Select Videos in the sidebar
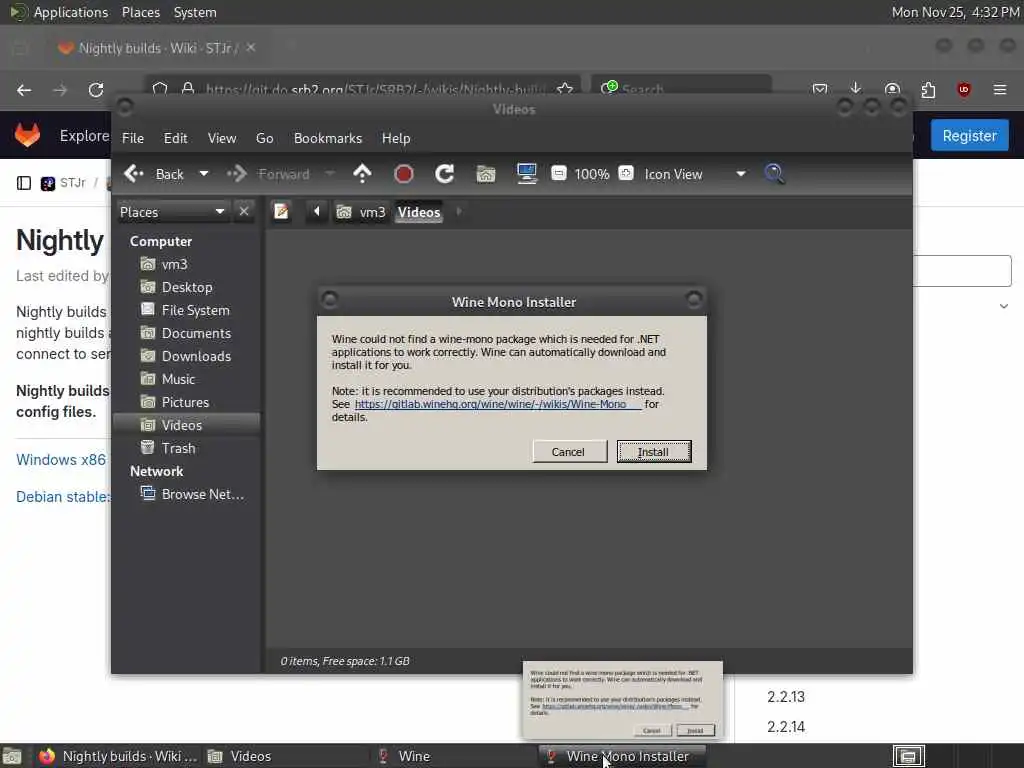Screen dimensions: 1024x768 187,425
